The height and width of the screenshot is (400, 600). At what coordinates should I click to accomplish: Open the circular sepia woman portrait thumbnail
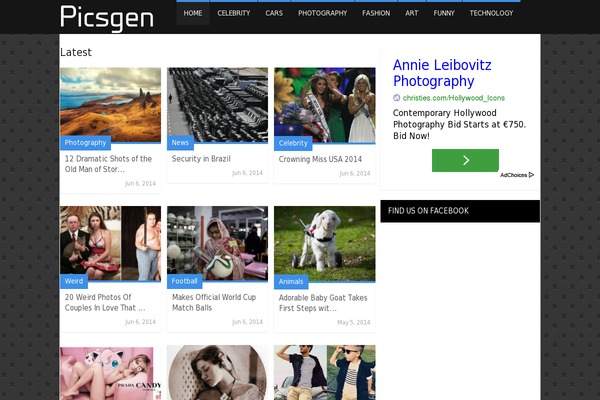(217, 372)
